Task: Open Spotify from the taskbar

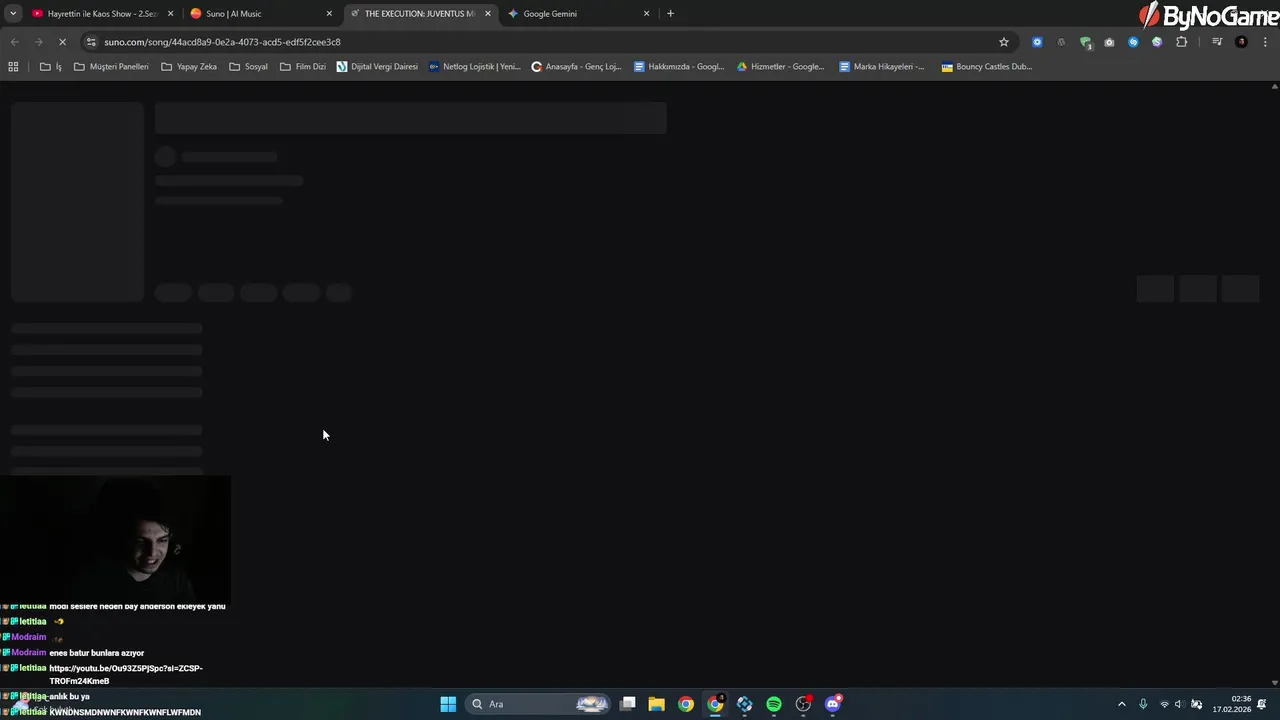Action: (x=774, y=704)
